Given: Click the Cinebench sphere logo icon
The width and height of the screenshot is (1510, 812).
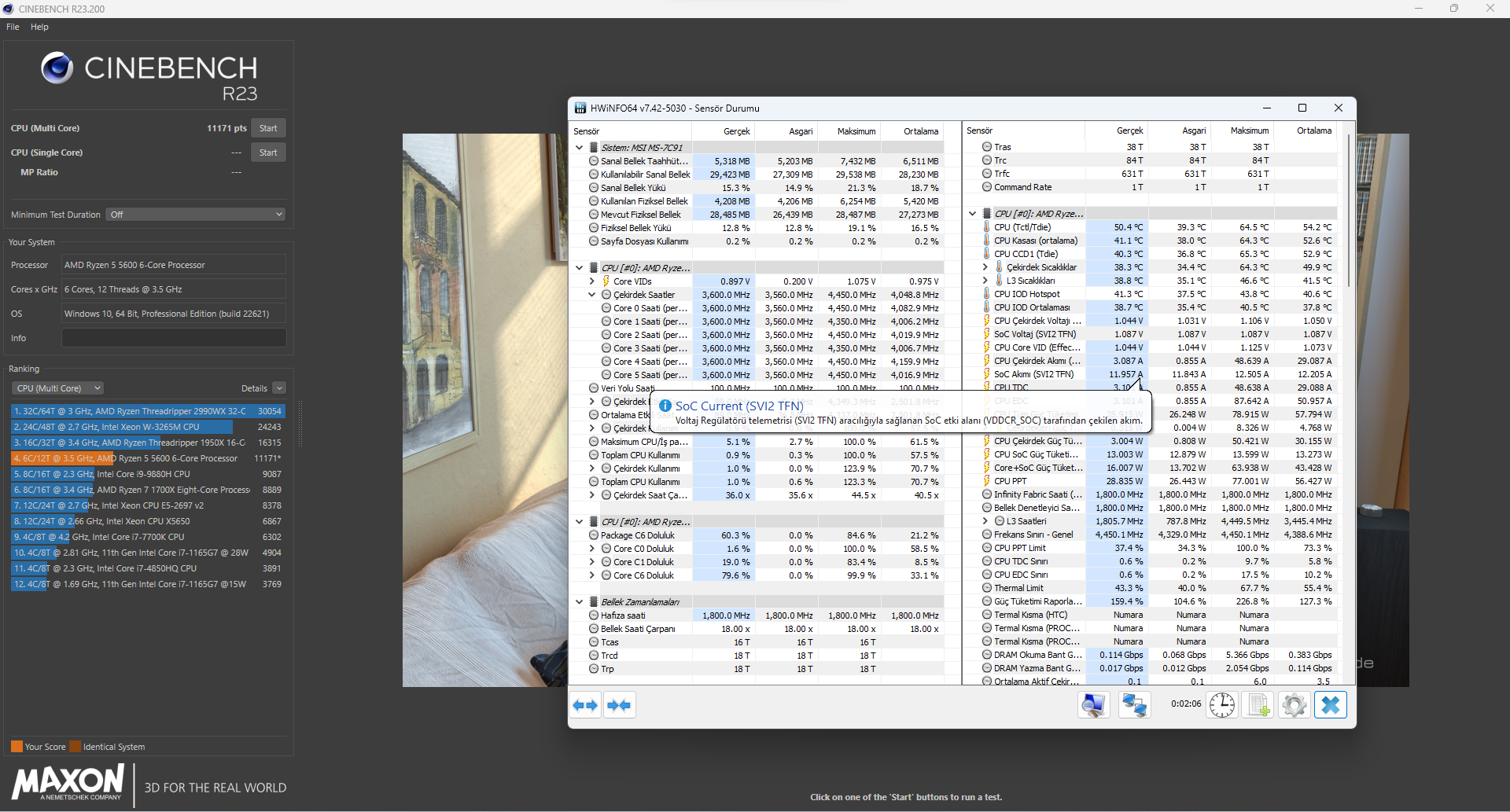Looking at the screenshot, I should 57,68.
